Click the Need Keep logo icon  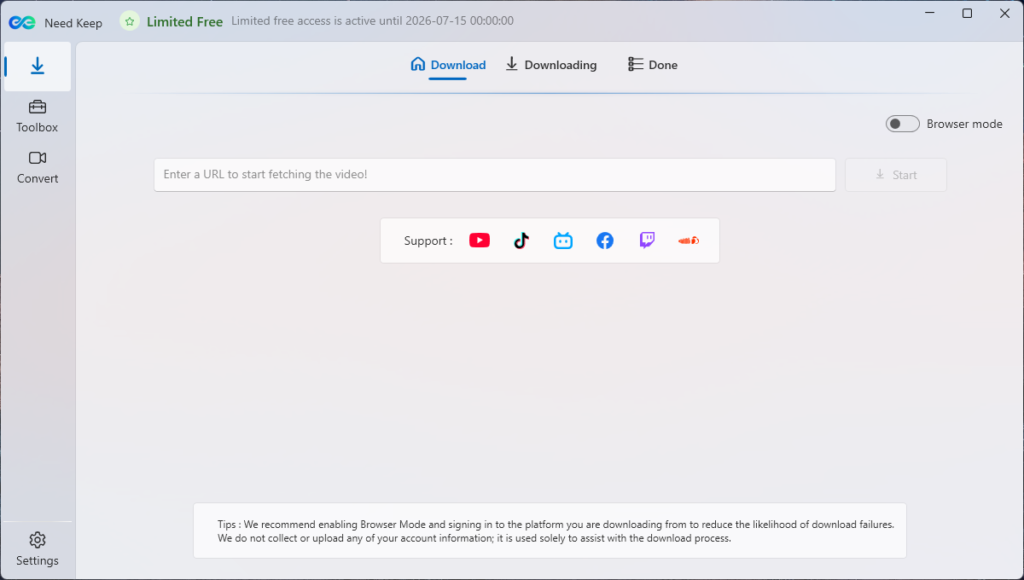coord(22,22)
